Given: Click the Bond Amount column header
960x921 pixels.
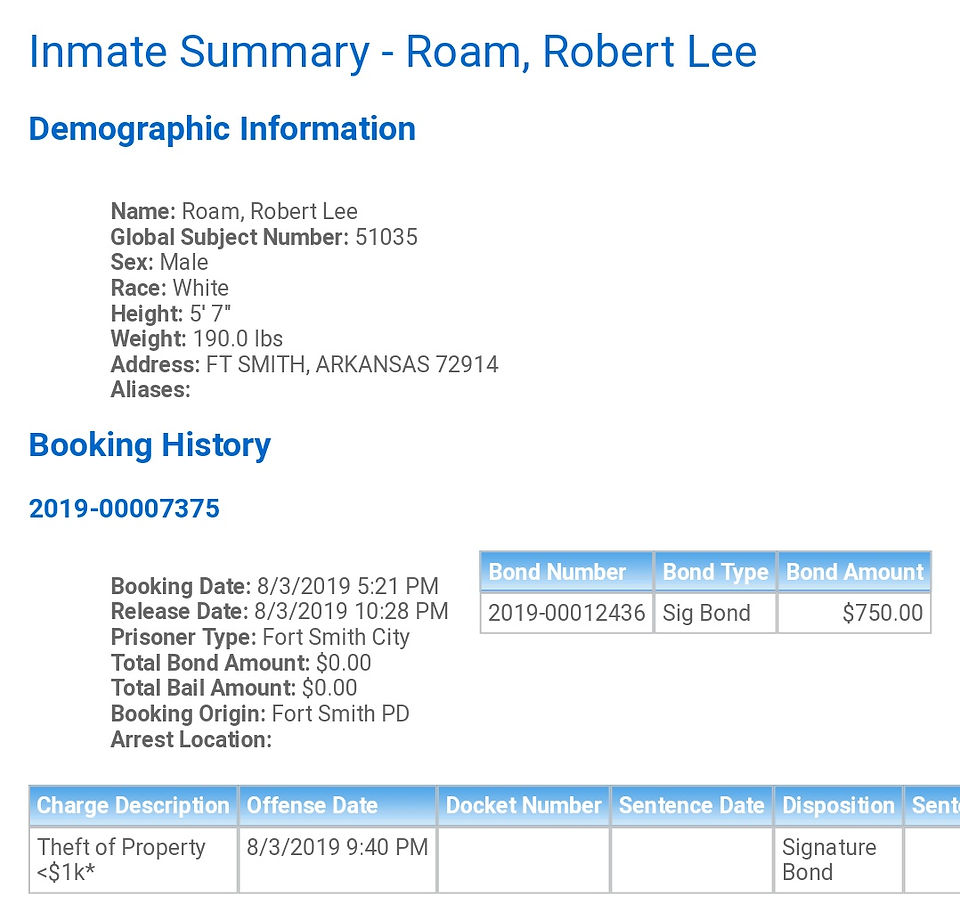Looking at the screenshot, I should pos(854,572).
